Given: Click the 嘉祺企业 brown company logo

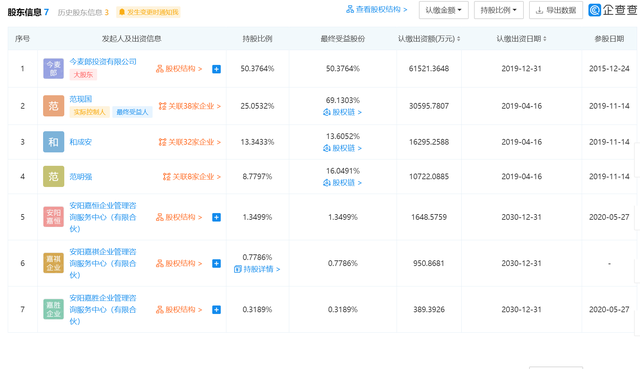Looking at the screenshot, I should coord(53,263).
